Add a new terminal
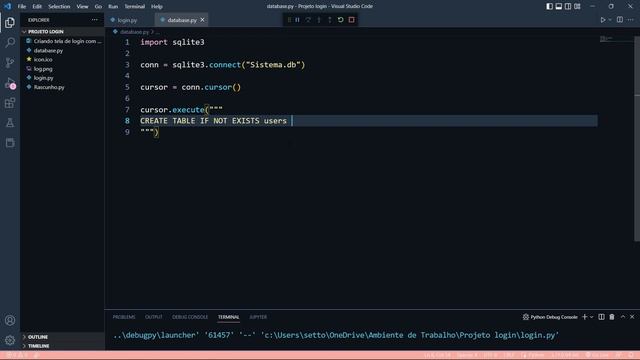 click(584, 317)
